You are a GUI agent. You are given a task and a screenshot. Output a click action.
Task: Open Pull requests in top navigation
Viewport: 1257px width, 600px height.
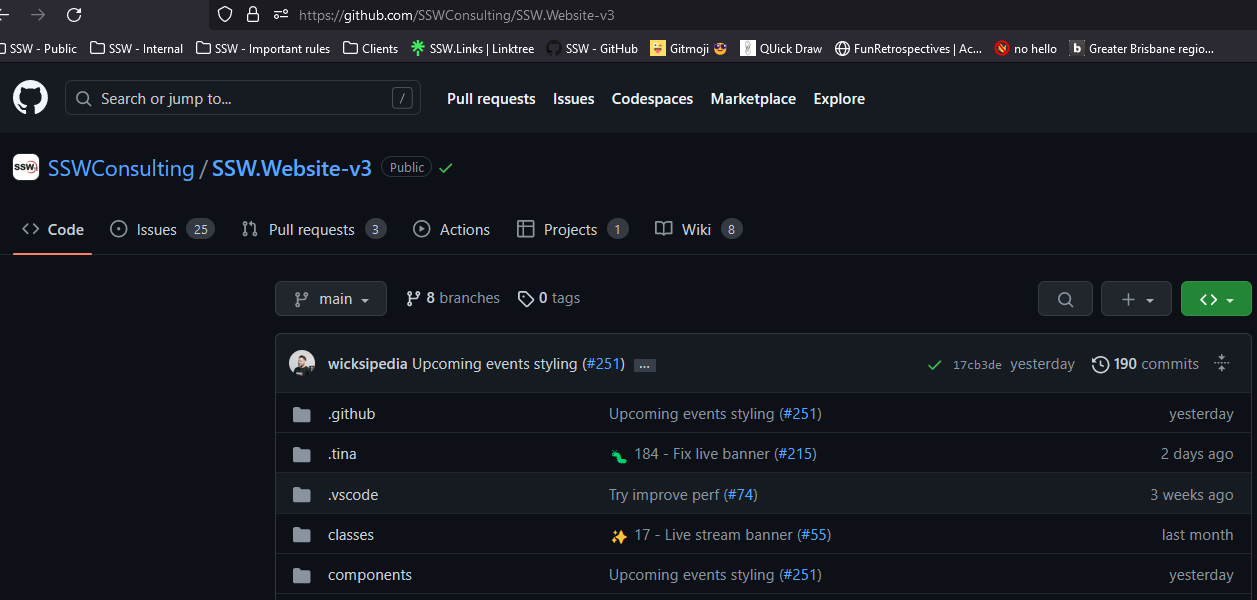pos(491,99)
